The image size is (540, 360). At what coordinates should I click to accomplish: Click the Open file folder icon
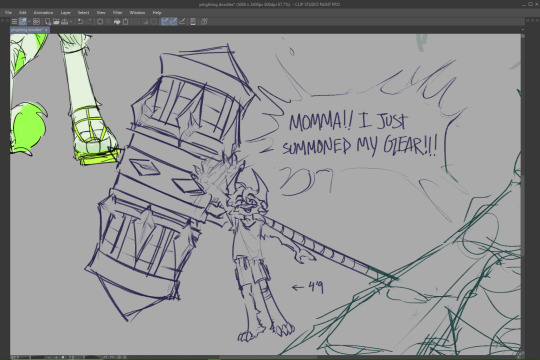coord(56,22)
